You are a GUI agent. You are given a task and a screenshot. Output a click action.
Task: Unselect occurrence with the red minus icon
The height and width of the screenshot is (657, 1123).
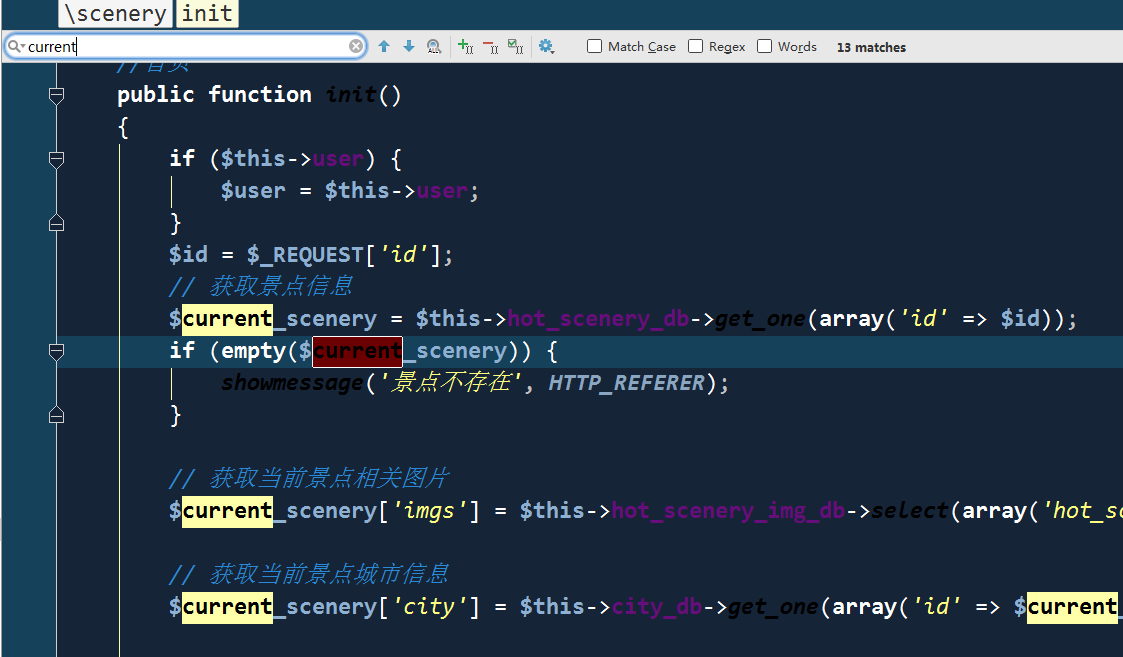491,47
